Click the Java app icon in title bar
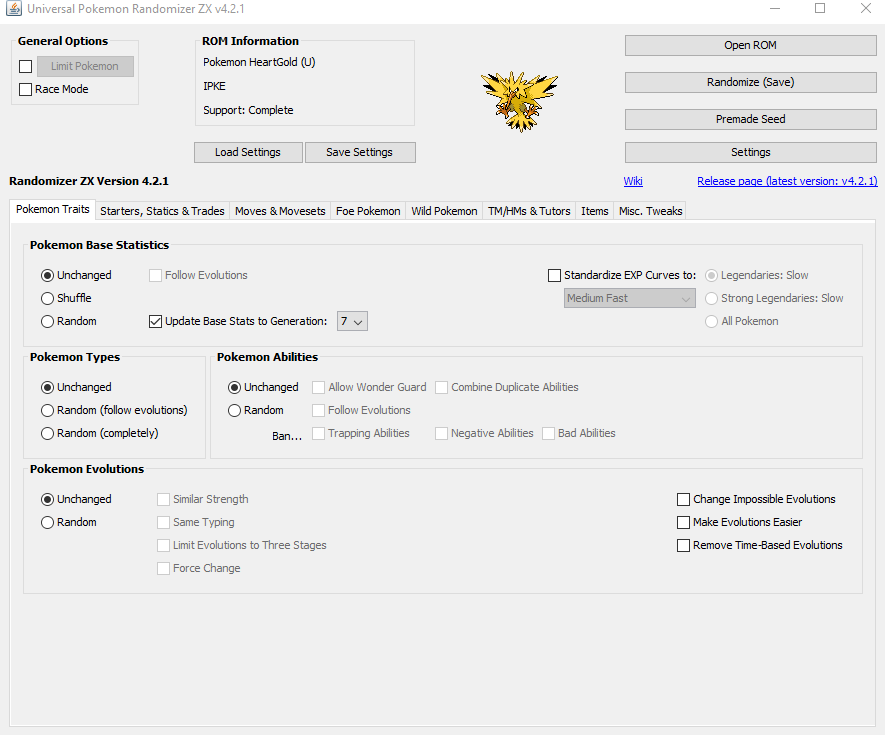The image size is (885, 735). coord(14,8)
